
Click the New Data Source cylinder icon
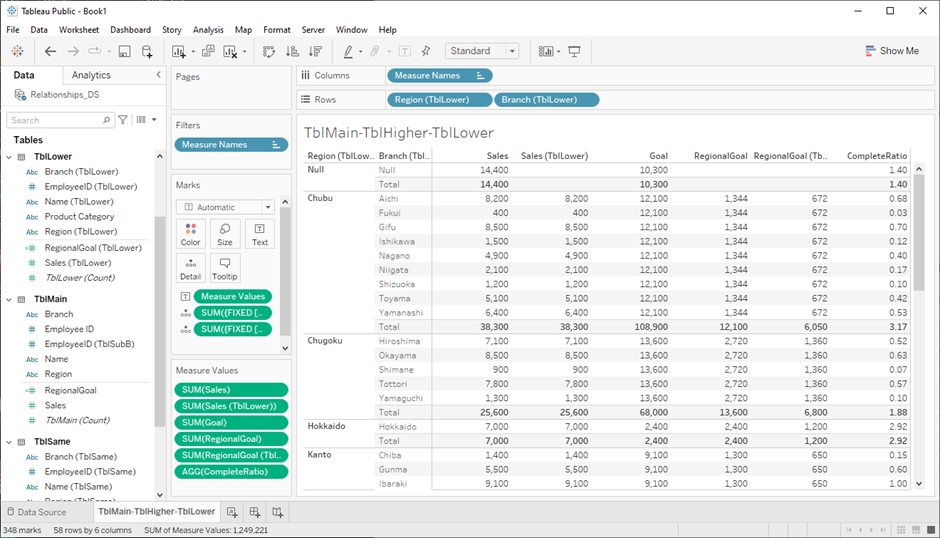pos(147,52)
